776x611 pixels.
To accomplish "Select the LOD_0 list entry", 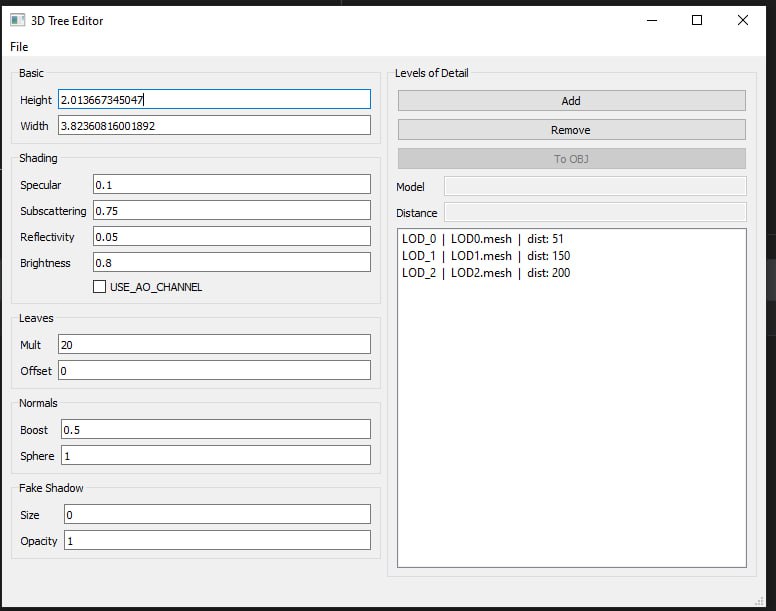I will click(484, 239).
